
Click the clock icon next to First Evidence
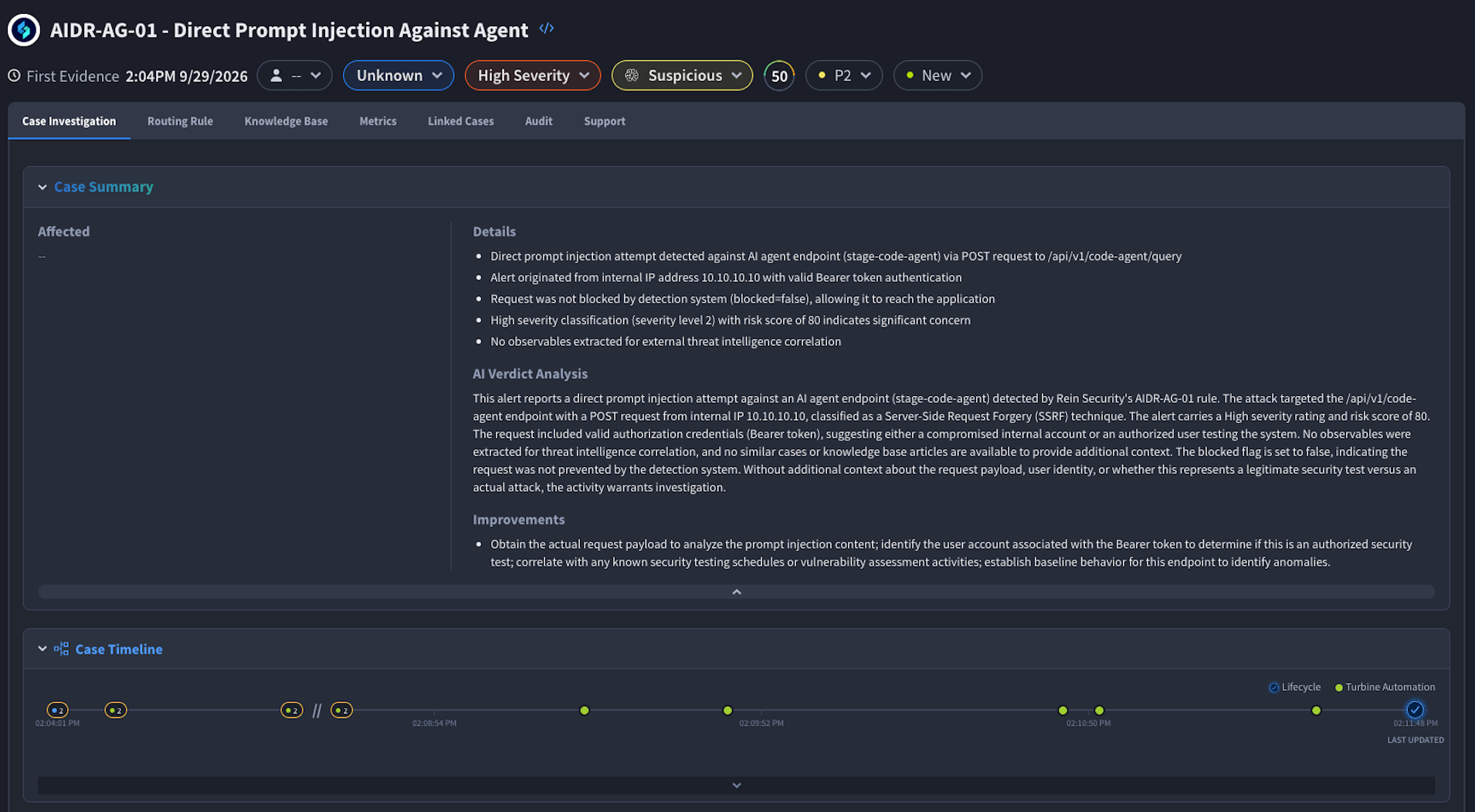tap(14, 76)
